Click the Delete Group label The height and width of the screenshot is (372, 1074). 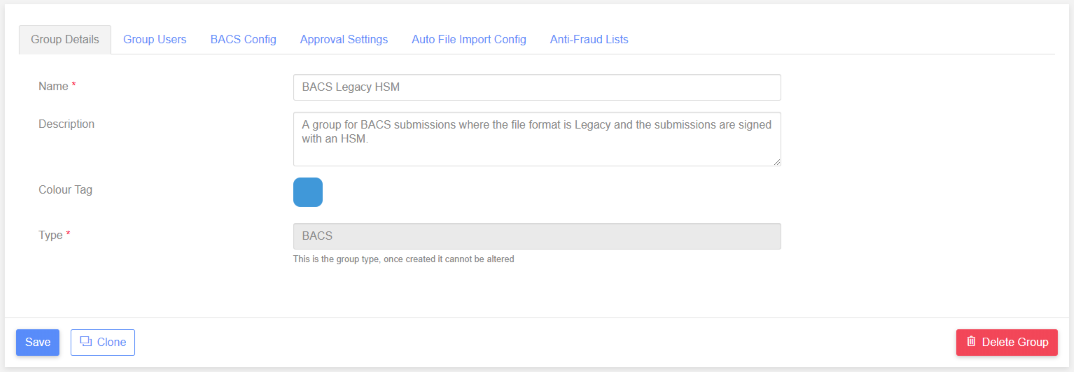pos(1015,343)
